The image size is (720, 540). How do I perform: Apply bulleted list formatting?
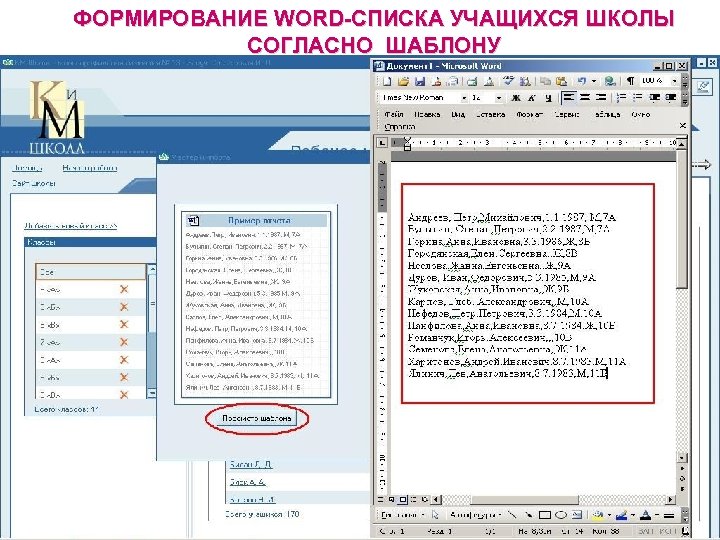point(637,97)
